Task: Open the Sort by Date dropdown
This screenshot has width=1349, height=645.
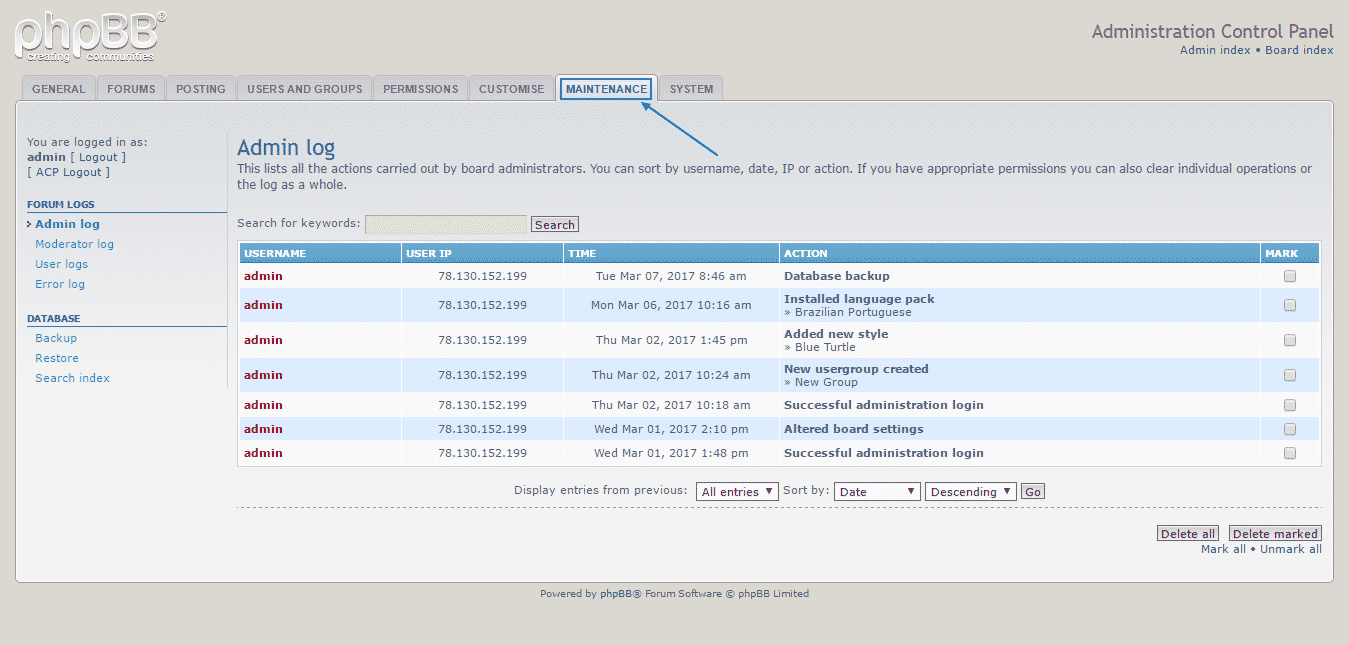Action: pyautogui.click(x=876, y=491)
